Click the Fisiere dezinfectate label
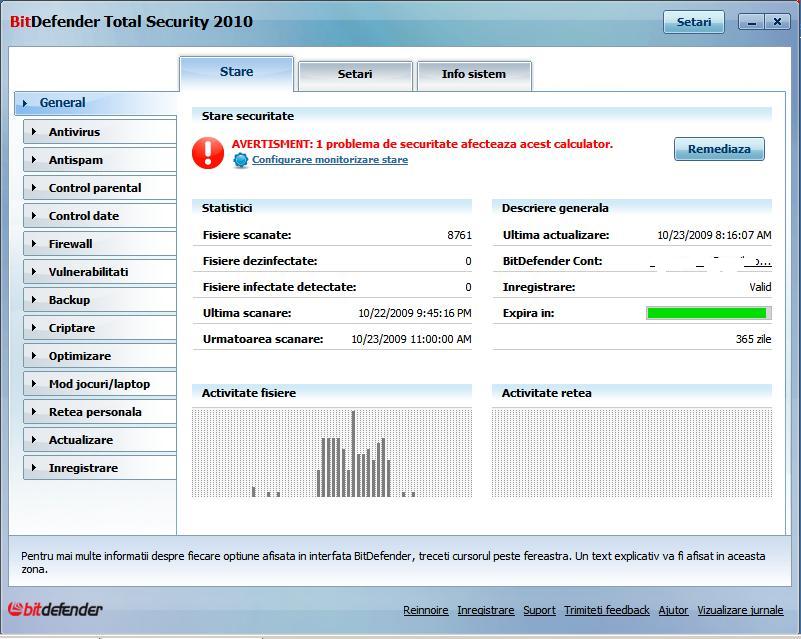This screenshot has width=801, height=639. 260,261
